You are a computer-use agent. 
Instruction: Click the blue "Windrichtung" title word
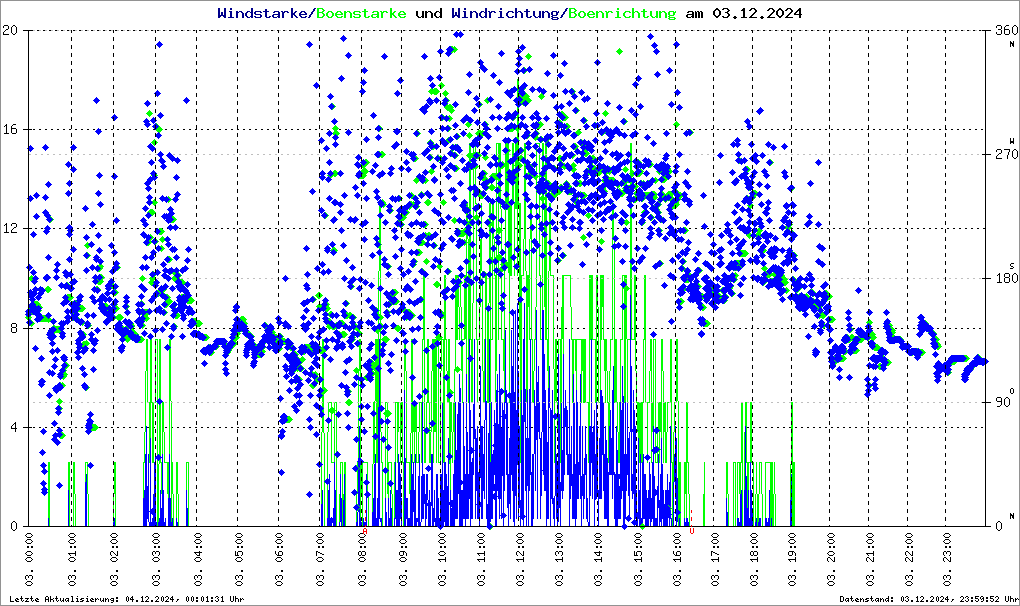pyautogui.click(x=505, y=13)
